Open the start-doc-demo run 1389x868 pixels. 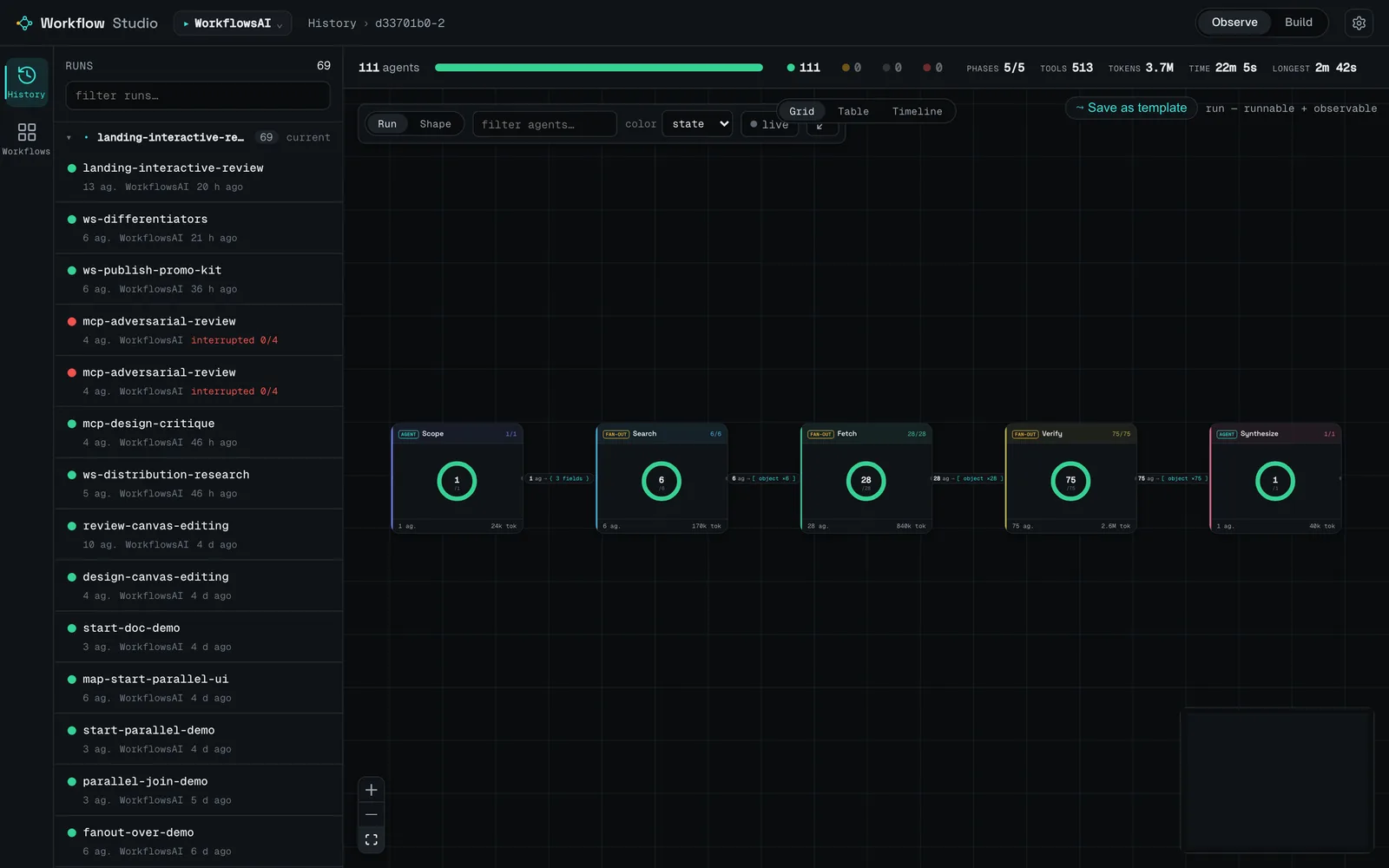coord(199,637)
